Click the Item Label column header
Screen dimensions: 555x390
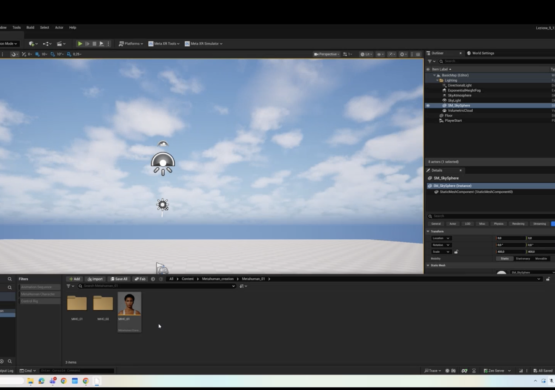[441, 69]
